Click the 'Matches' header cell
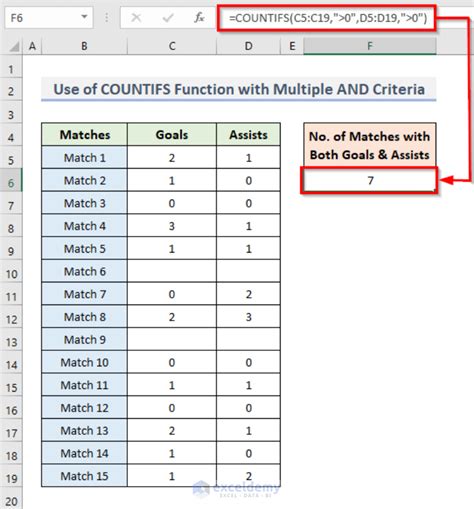Image resolution: width=474 pixels, height=509 pixels. (84, 135)
